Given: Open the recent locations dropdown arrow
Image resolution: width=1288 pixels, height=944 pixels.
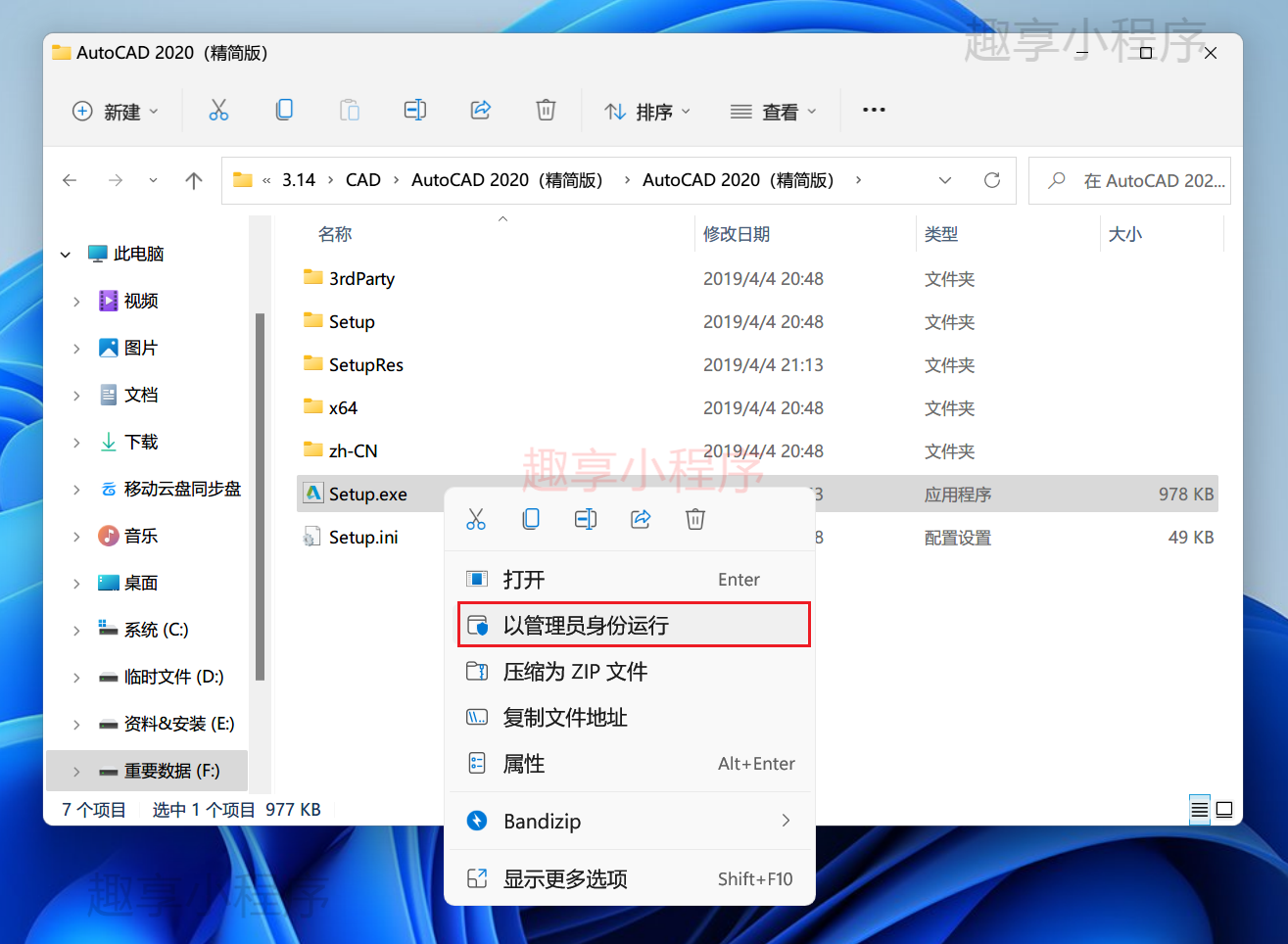Looking at the screenshot, I should click(x=153, y=180).
